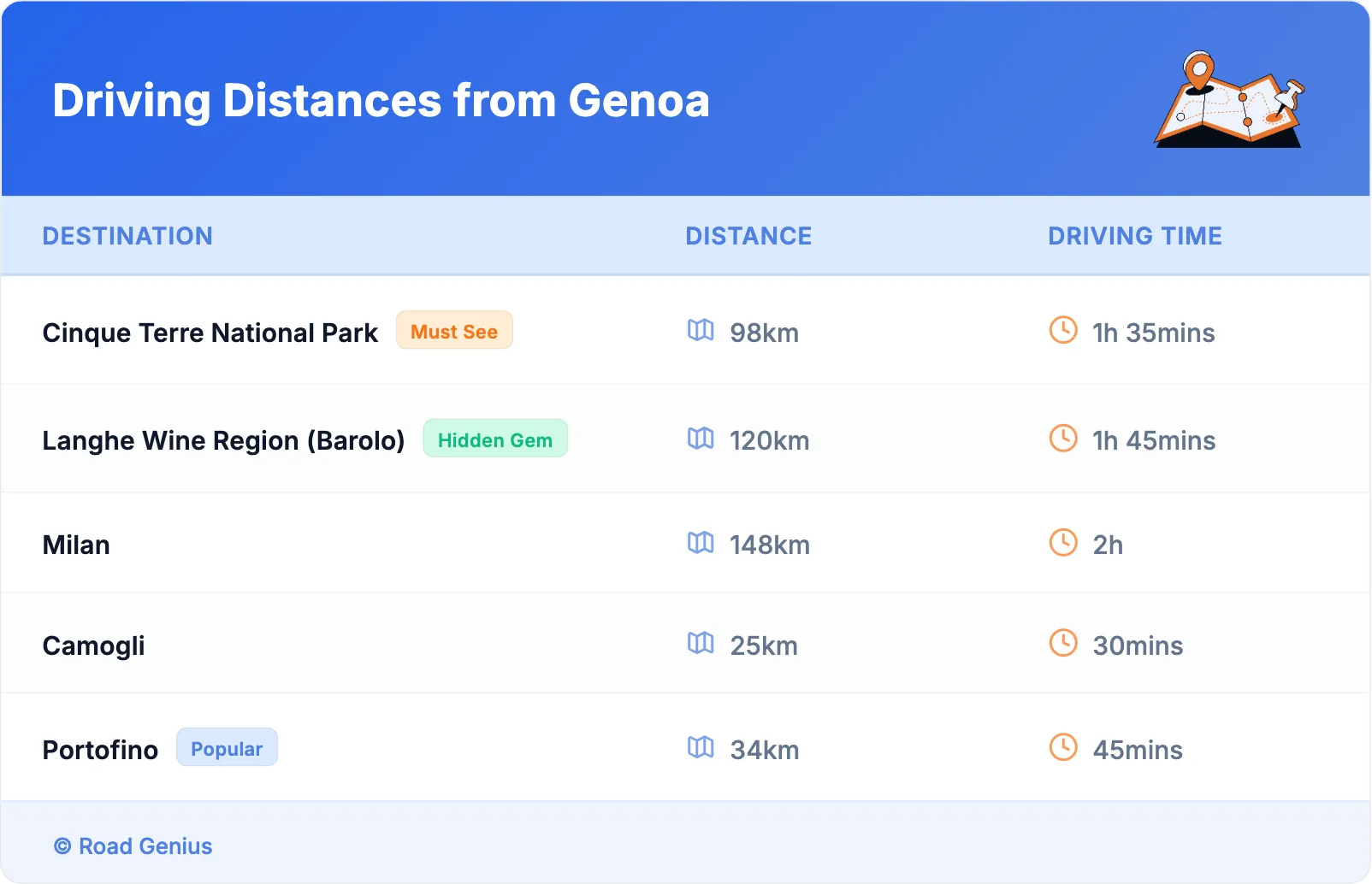Image resolution: width=1372 pixels, height=884 pixels.
Task: Click the Hidden Gem badge
Action: pyautogui.click(x=495, y=439)
